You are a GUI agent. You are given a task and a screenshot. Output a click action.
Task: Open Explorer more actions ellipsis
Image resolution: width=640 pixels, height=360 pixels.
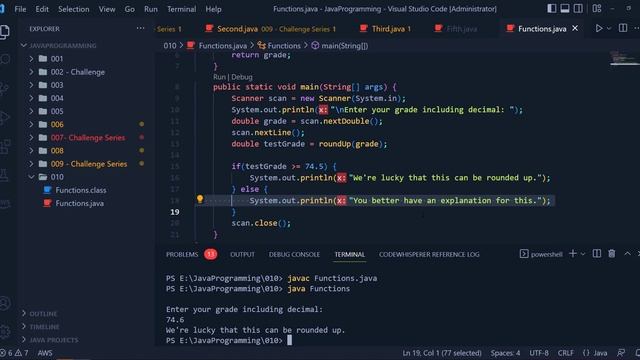(140, 29)
